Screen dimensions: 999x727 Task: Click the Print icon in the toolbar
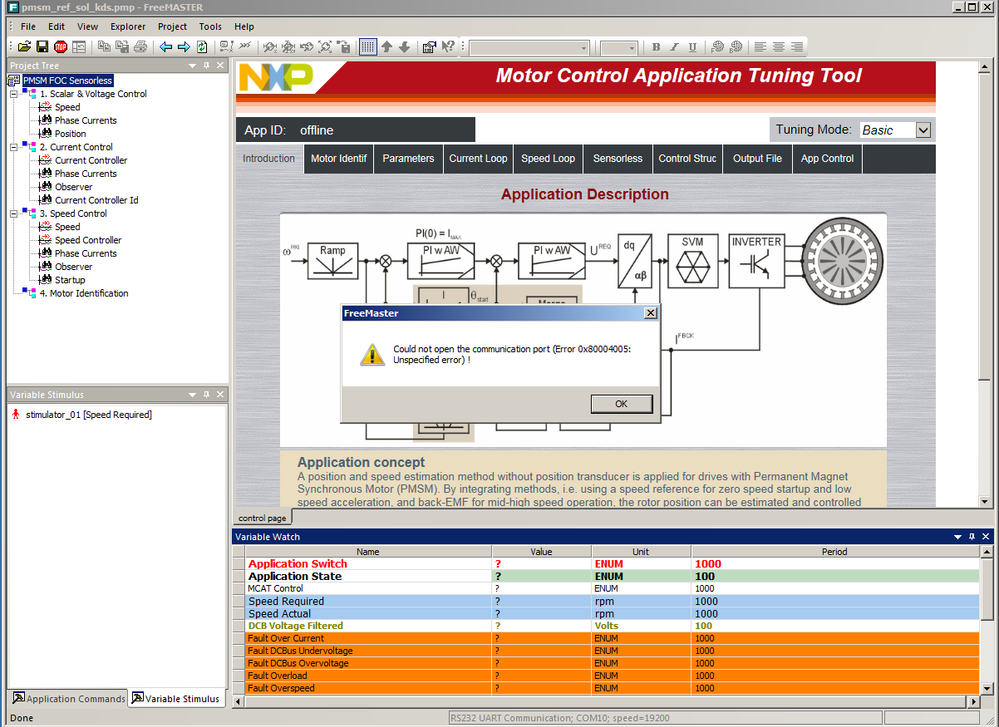140,47
